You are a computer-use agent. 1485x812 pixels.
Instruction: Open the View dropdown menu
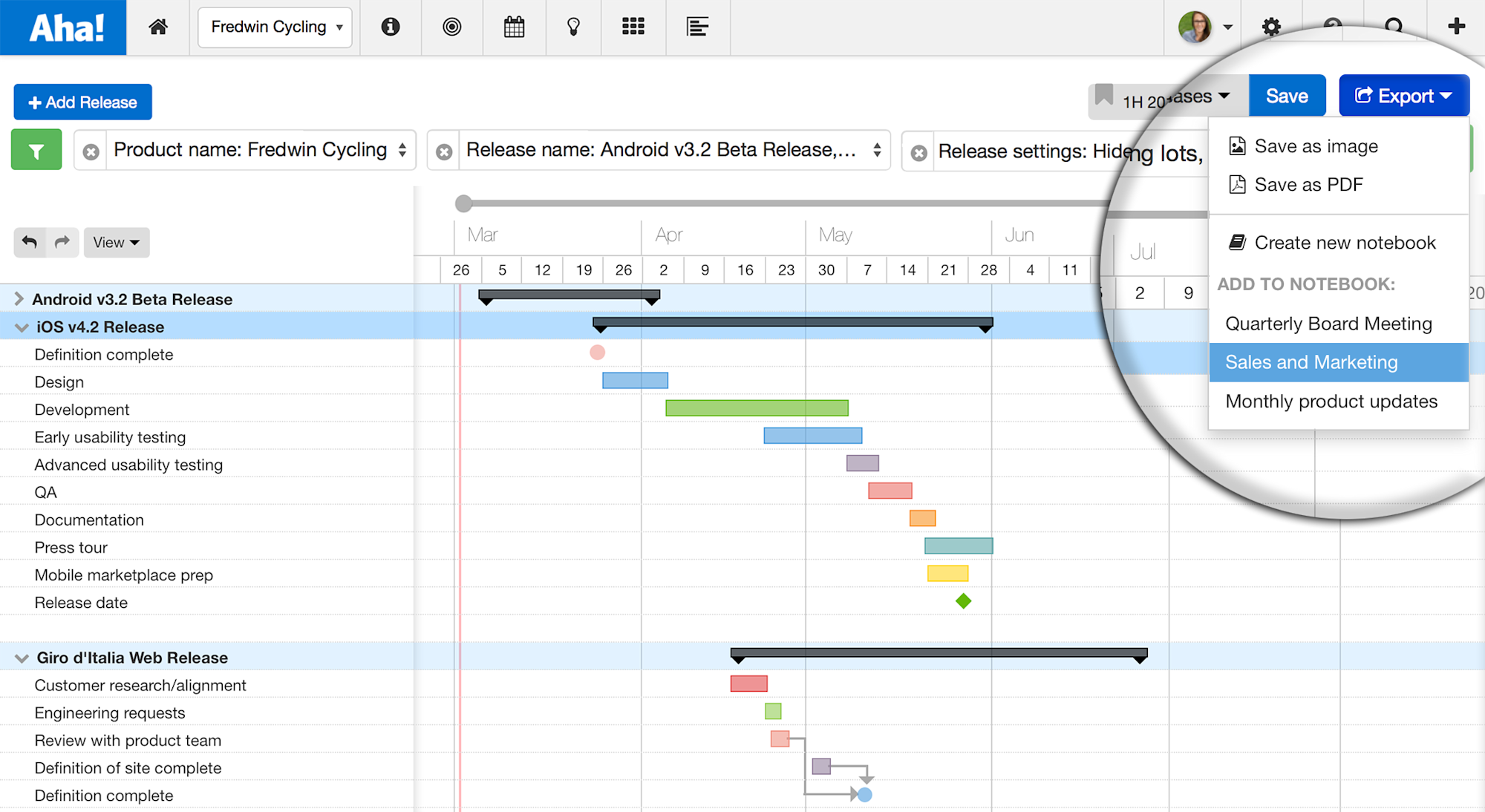(x=116, y=243)
